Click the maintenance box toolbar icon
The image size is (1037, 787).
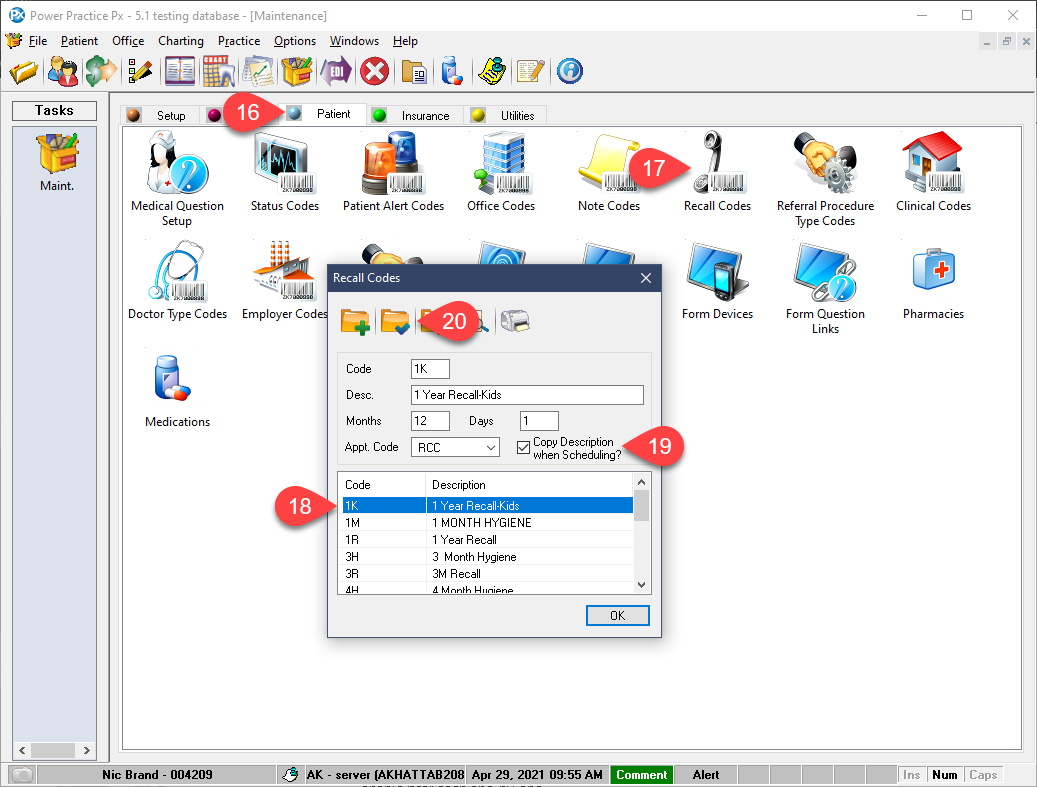point(297,71)
